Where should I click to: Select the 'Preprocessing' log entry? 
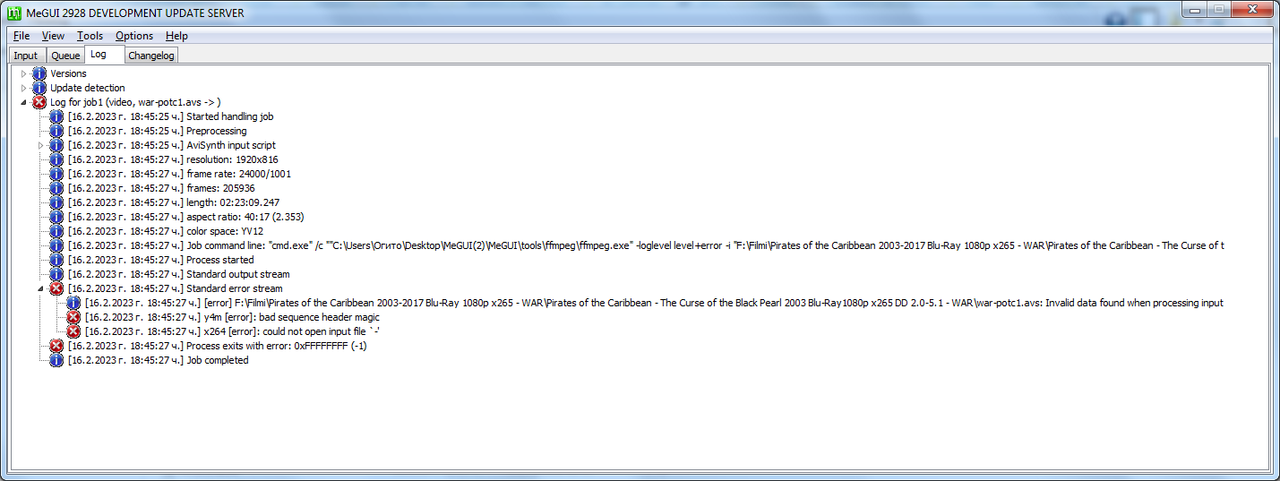click(157, 131)
